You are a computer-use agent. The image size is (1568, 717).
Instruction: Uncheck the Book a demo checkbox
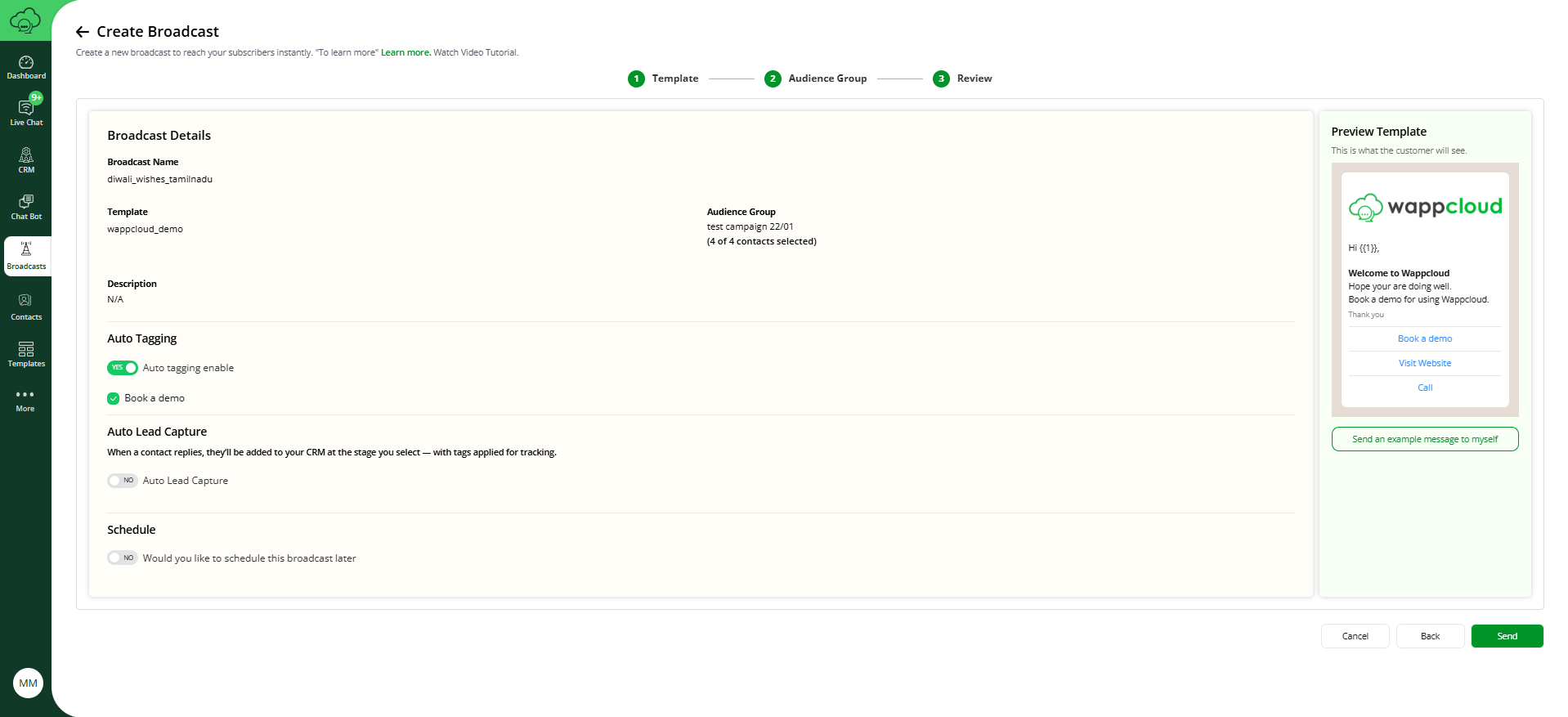click(x=114, y=399)
